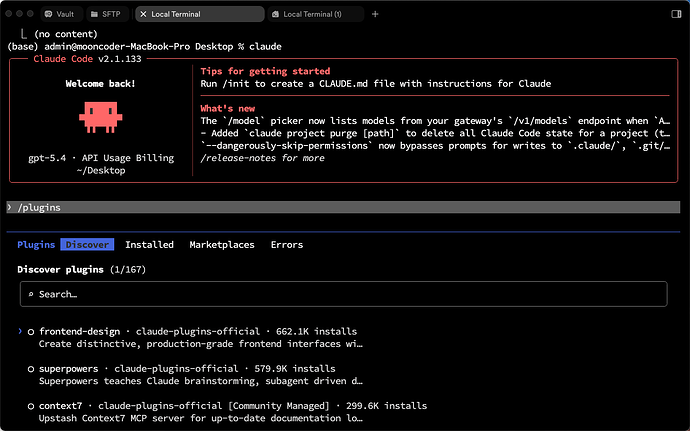Open the Vault tab
The height and width of the screenshot is (431, 690).
point(61,14)
